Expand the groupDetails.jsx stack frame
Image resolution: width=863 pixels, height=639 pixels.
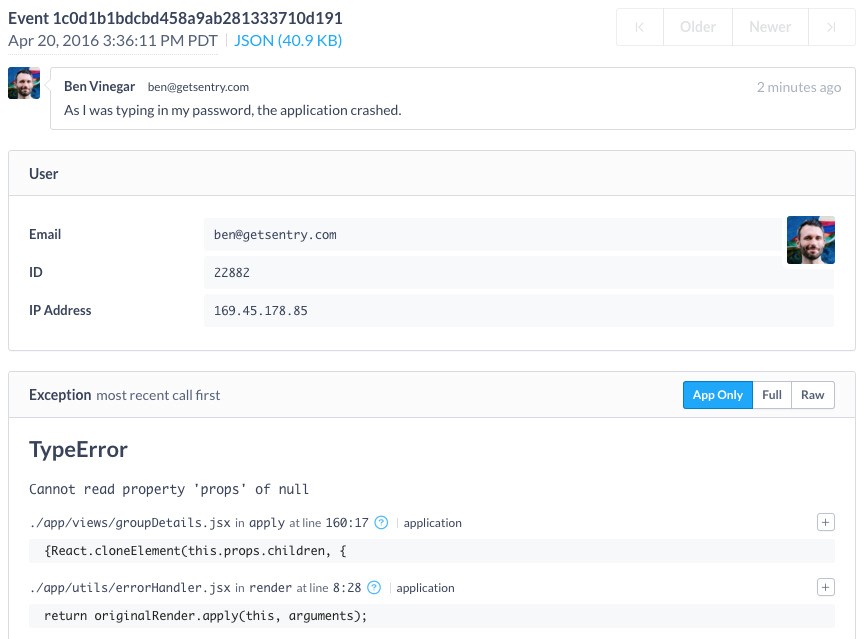click(825, 522)
